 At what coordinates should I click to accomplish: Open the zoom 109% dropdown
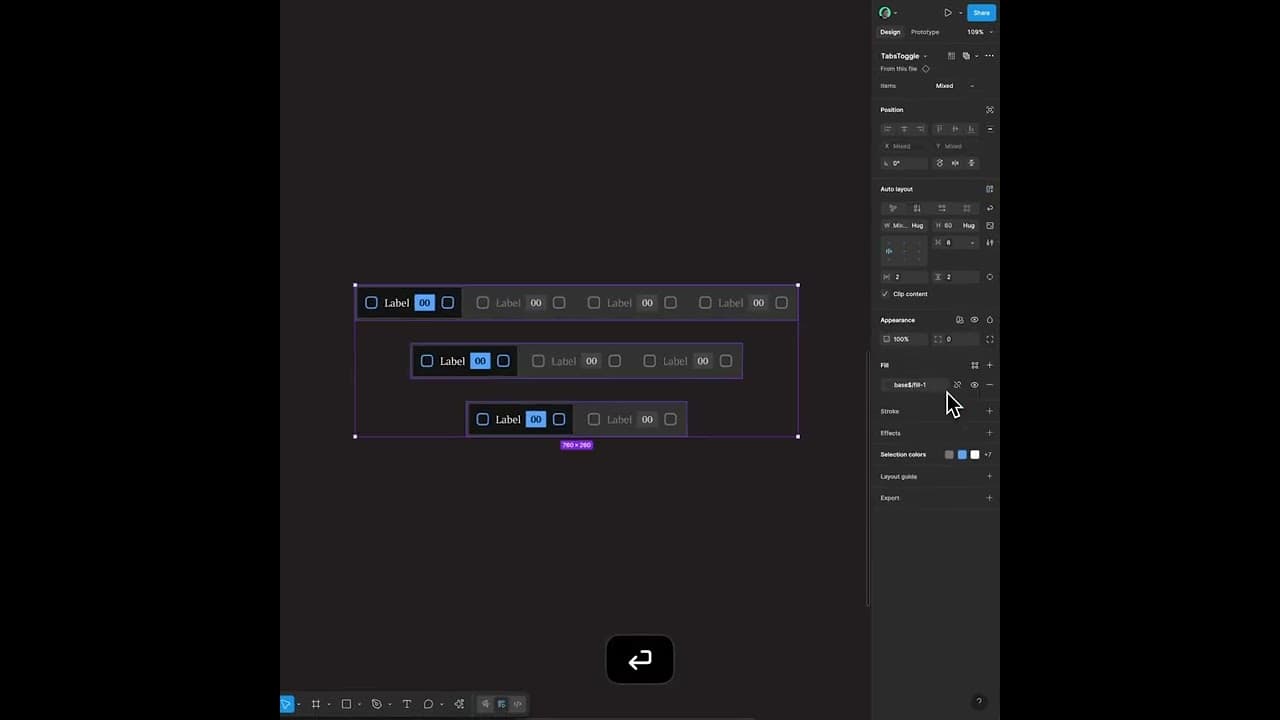[980, 32]
